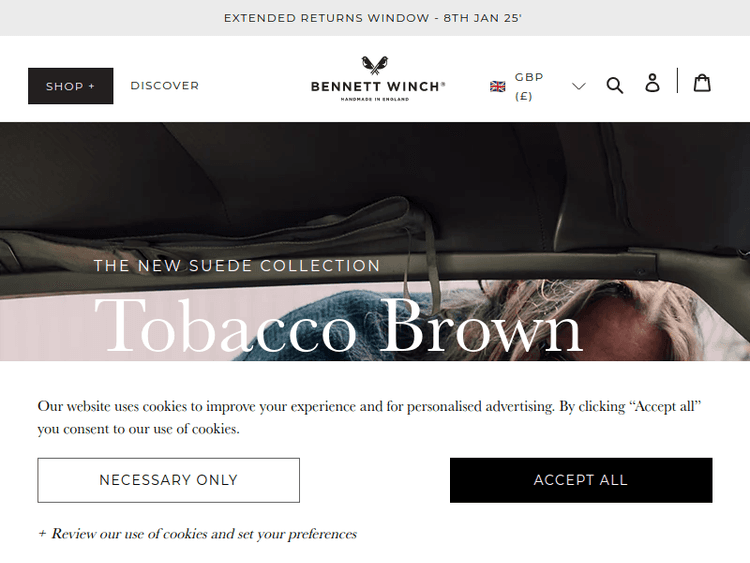Select The New Suede Collection text
The width and height of the screenshot is (750, 563).
[x=237, y=265]
